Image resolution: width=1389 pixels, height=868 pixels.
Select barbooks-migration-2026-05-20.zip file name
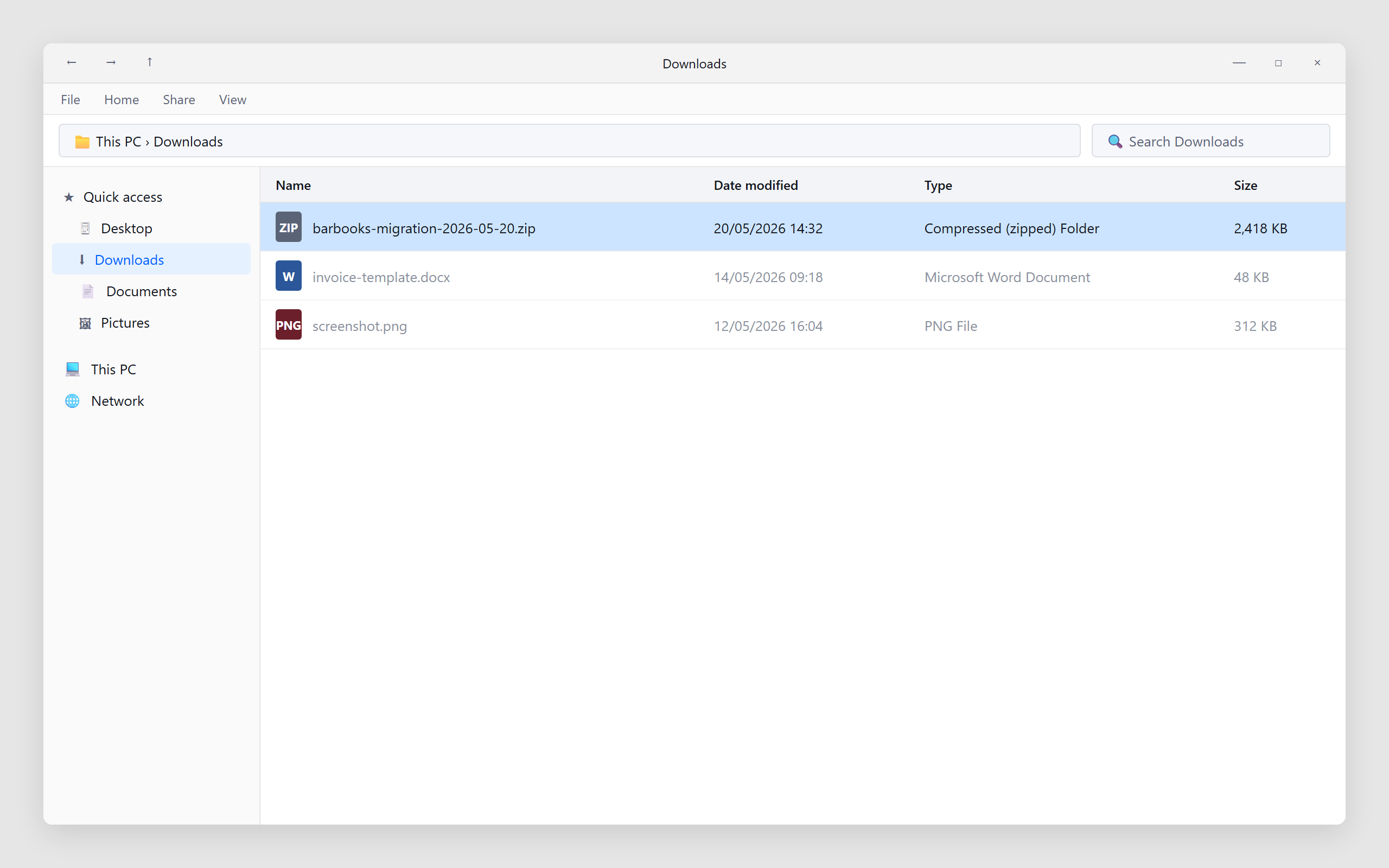pyautogui.click(x=424, y=228)
